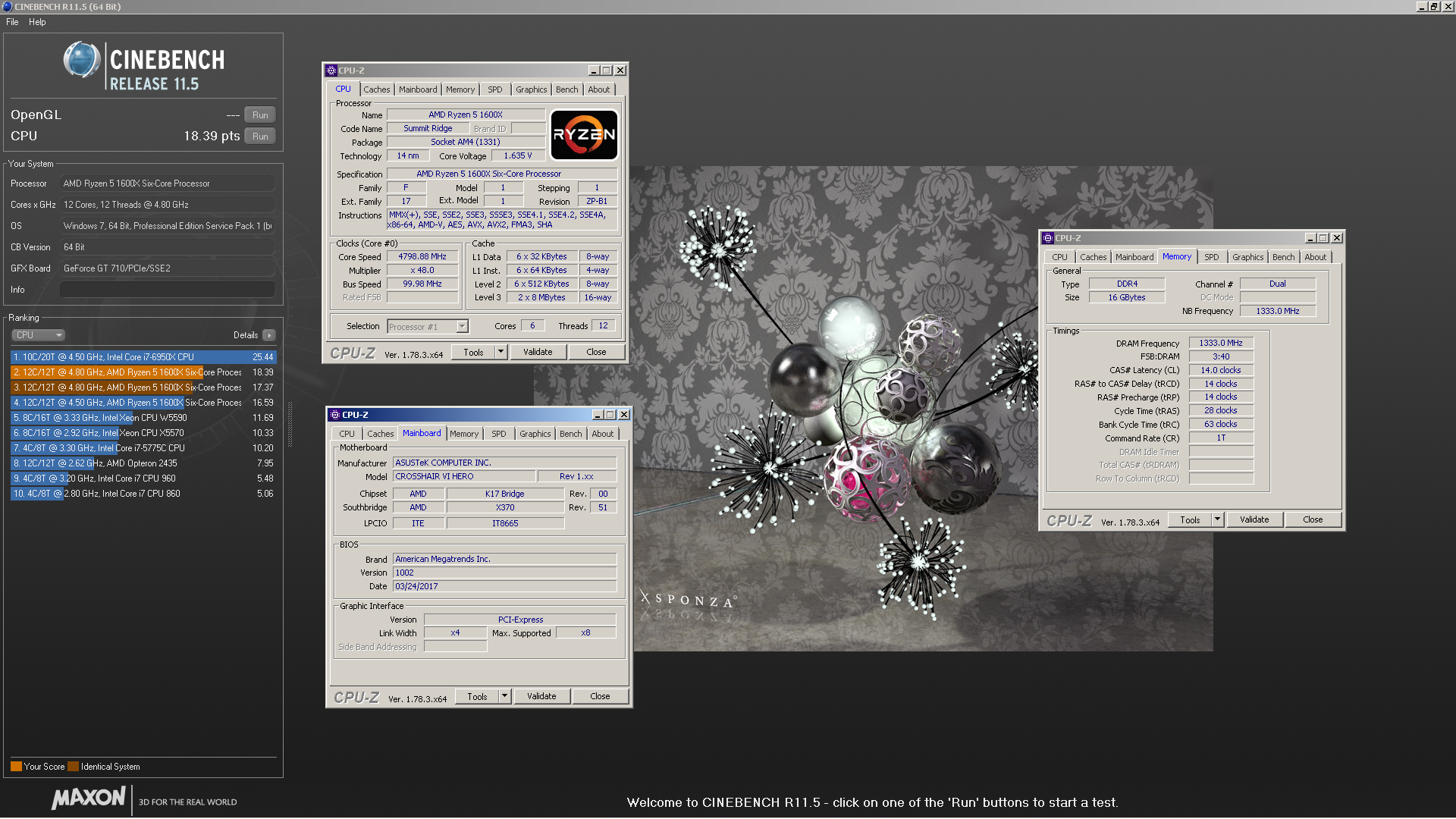Open About tab in Memory CPU-Z window
Image resolution: width=1456 pixels, height=819 pixels.
click(x=1316, y=257)
